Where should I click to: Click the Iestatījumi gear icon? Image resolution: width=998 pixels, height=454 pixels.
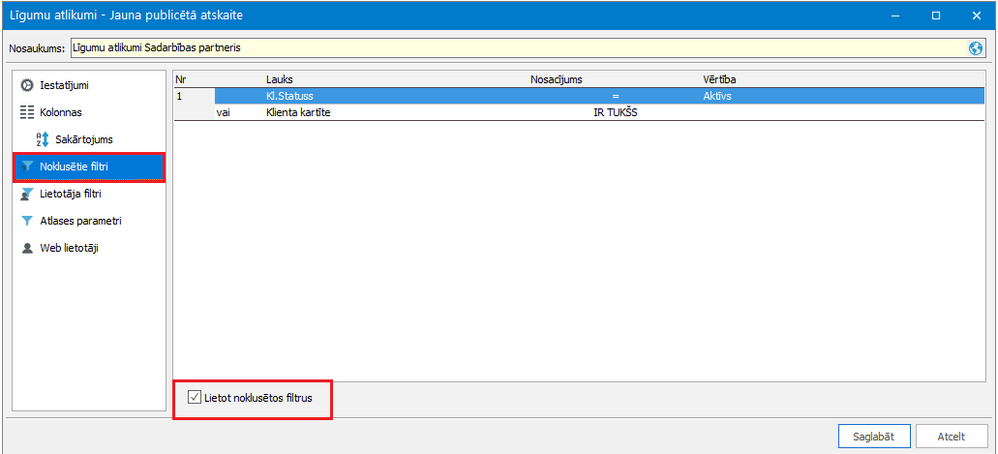tap(27, 85)
